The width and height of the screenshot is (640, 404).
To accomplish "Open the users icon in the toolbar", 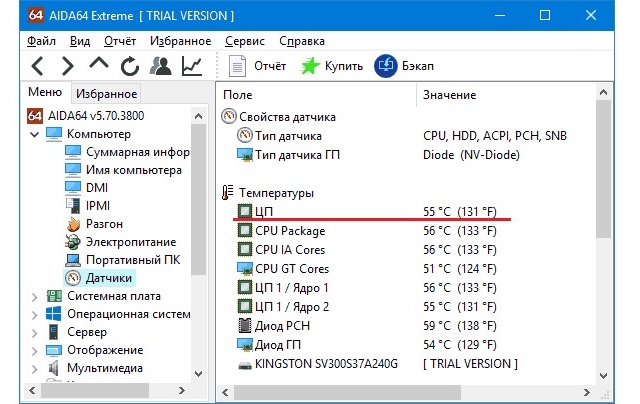I will coord(160,66).
